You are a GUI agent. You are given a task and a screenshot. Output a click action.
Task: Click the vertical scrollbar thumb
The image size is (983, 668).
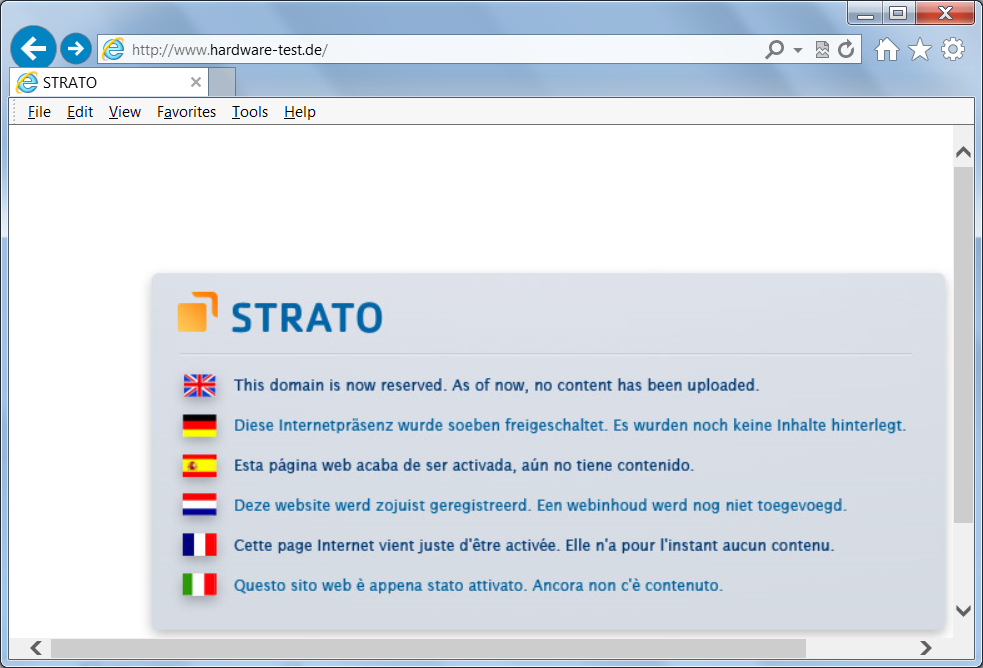click(x=963, y=345)
